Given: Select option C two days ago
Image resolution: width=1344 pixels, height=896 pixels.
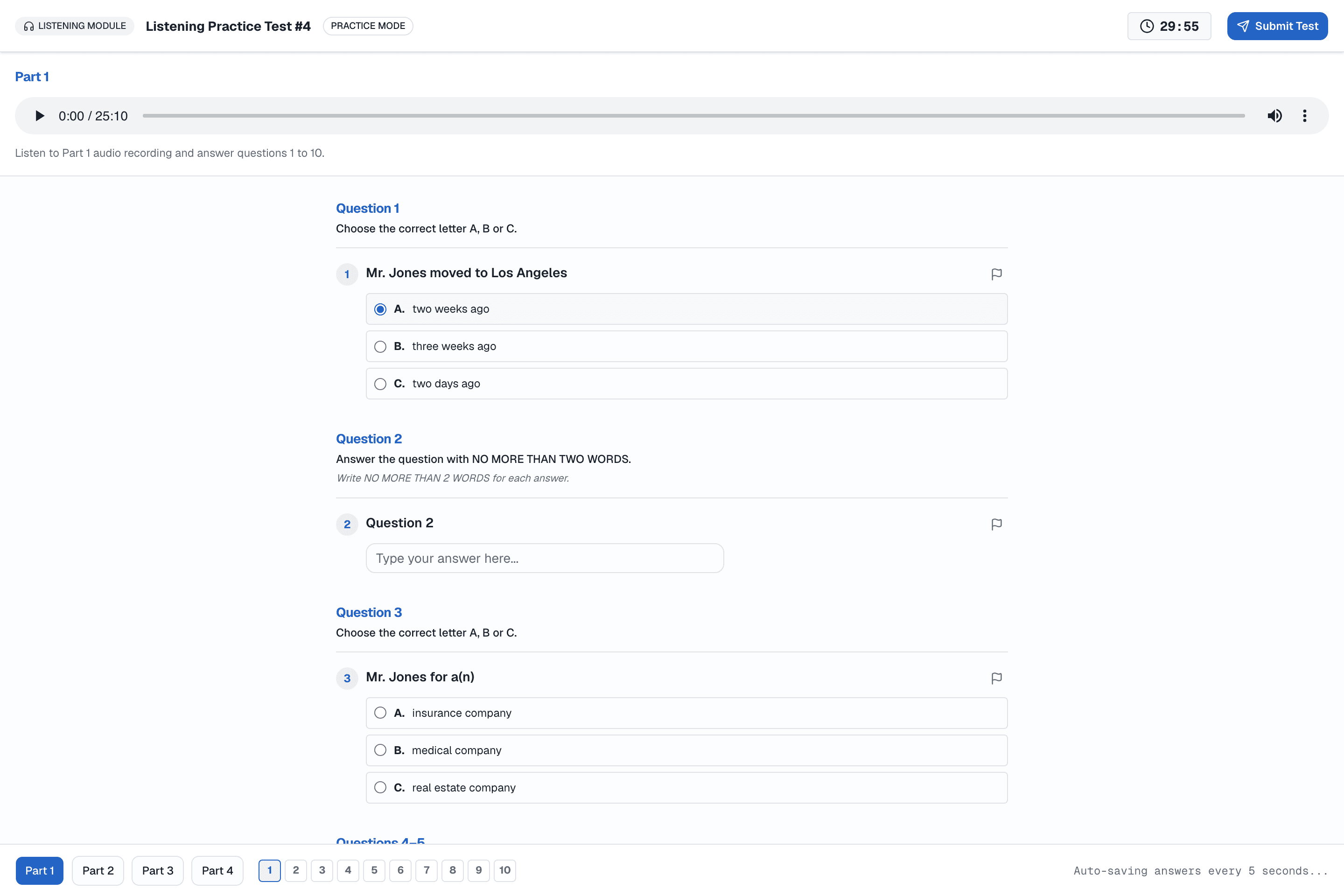Looking at the screenshot, I should tap(686, 384).
